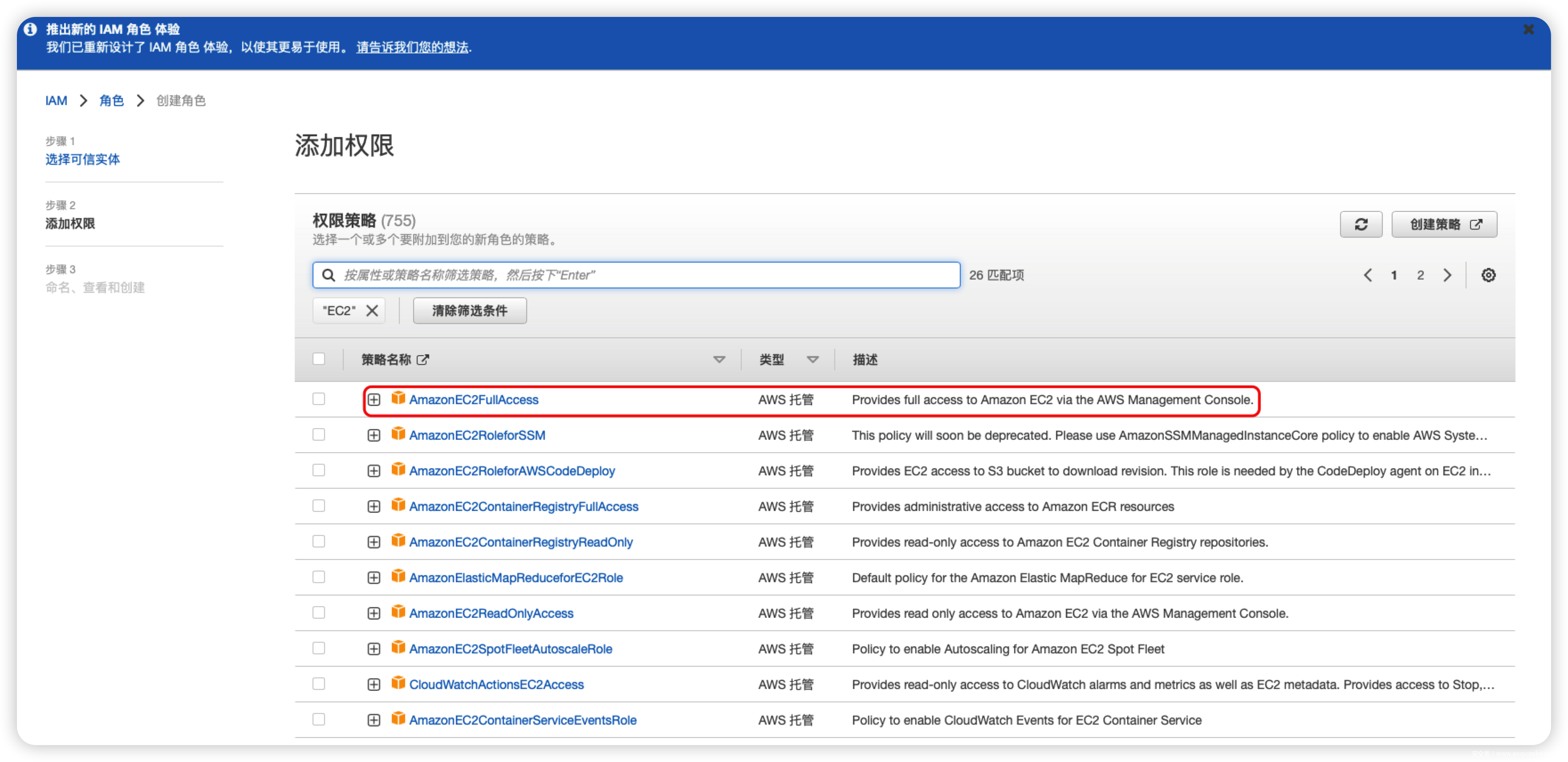Image resolution: width=1568 pixels, height=762 pixels.
Task: Click the 清除筛选条件 button
Action: tap(469, 310)
